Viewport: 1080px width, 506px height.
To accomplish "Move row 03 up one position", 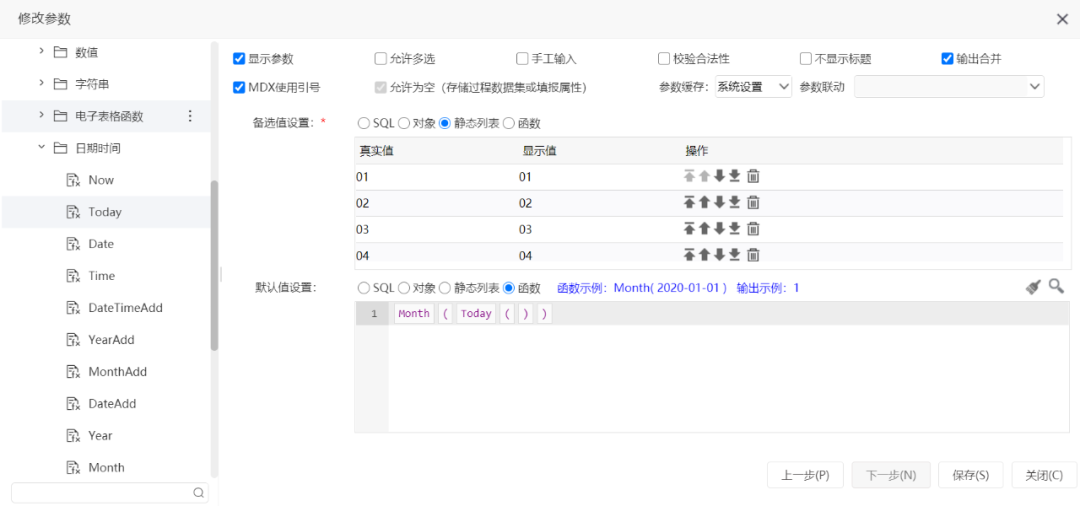I will pyautogui.click(x=704, y=229).
